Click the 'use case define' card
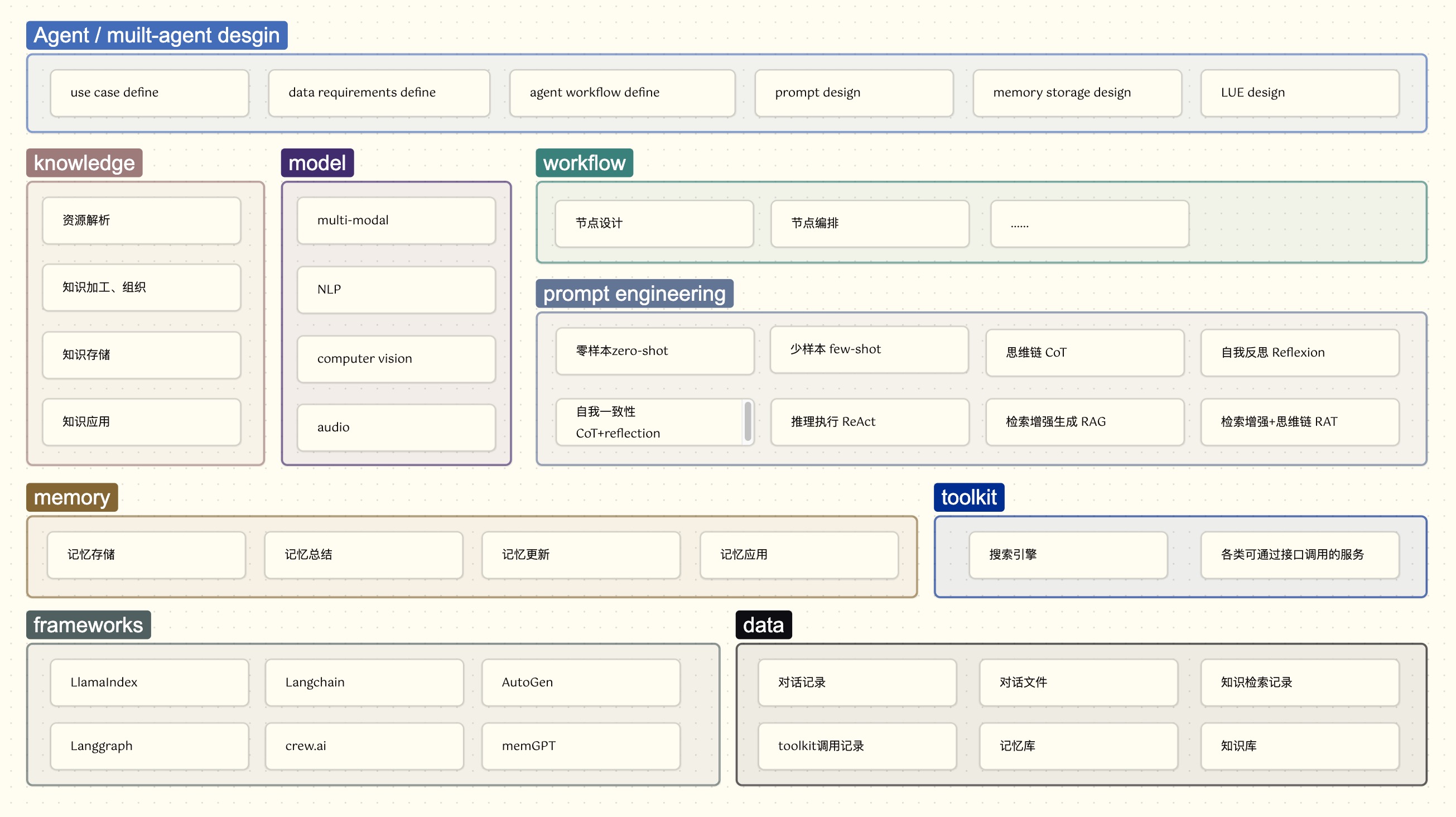Viewport: 1456px width, 817px height. tap(149, 93)
